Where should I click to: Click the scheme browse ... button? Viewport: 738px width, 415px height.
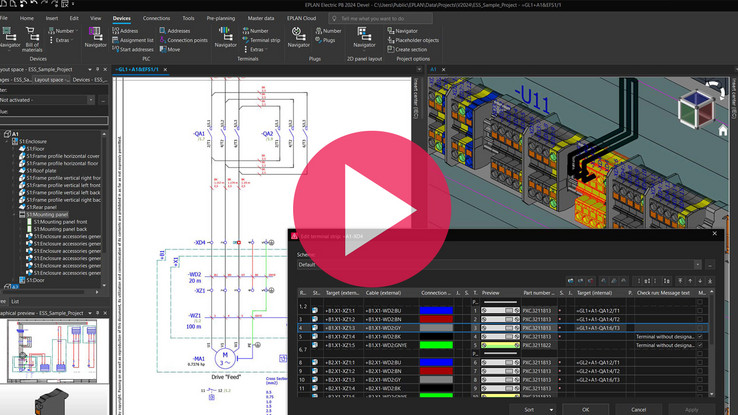point(710,264)
